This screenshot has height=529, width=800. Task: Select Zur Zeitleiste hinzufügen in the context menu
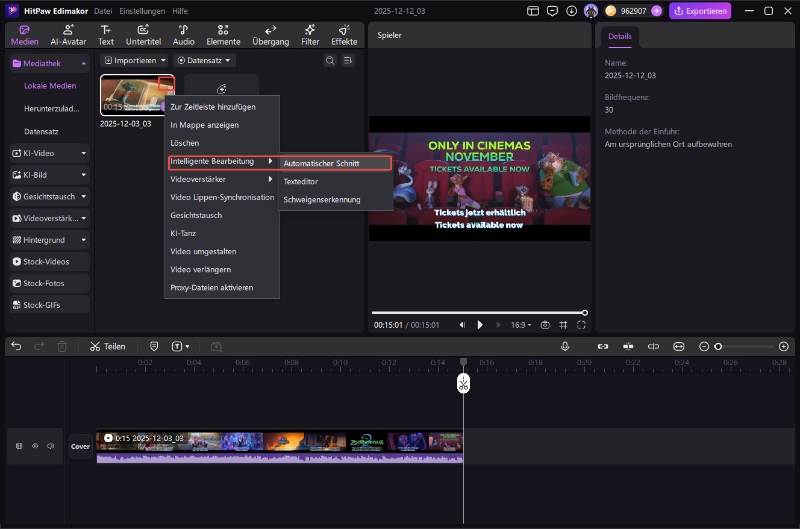pyautogui.click(x=222, y=107)
